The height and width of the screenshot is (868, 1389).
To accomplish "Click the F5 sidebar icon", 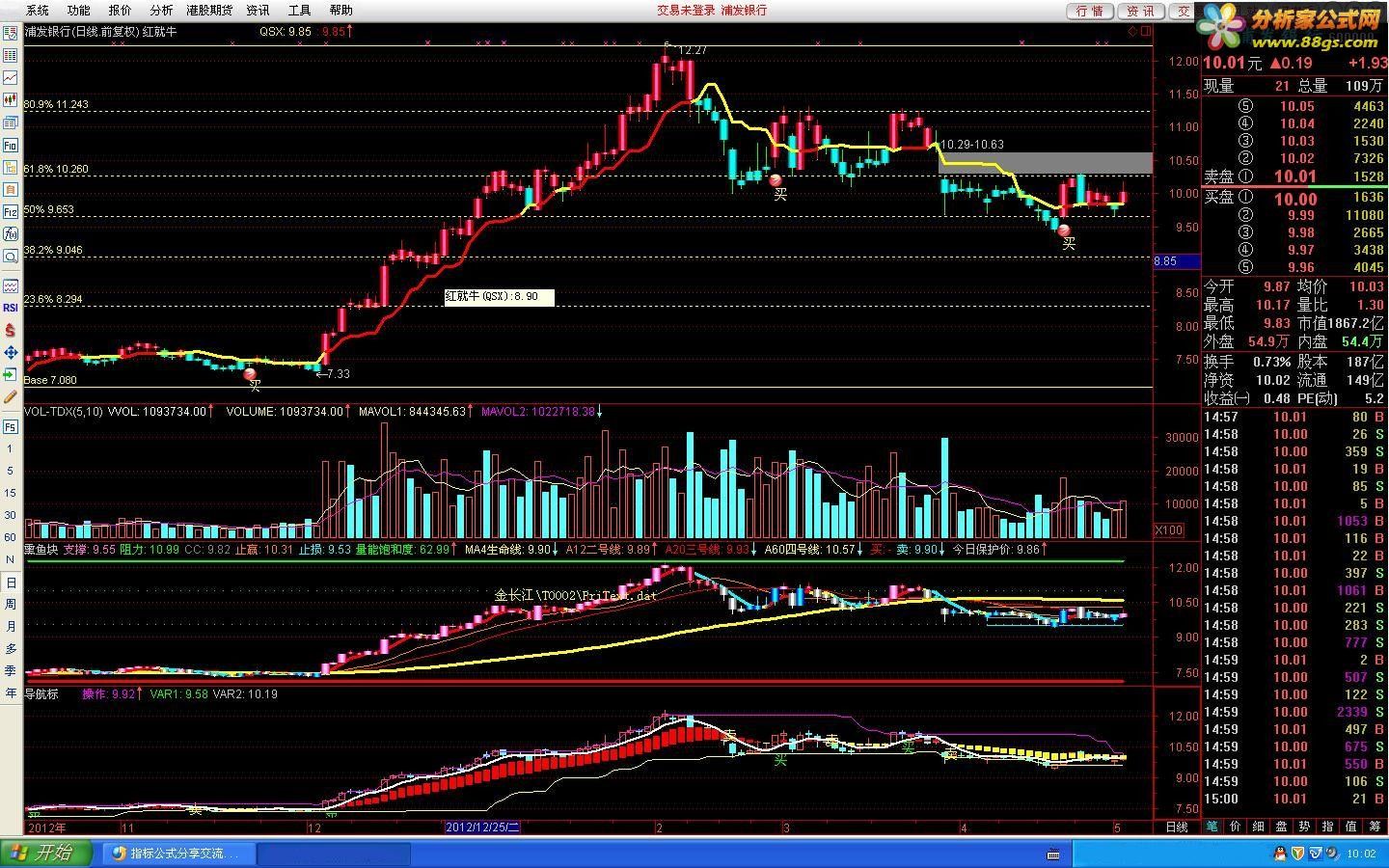I will (11, 426).
